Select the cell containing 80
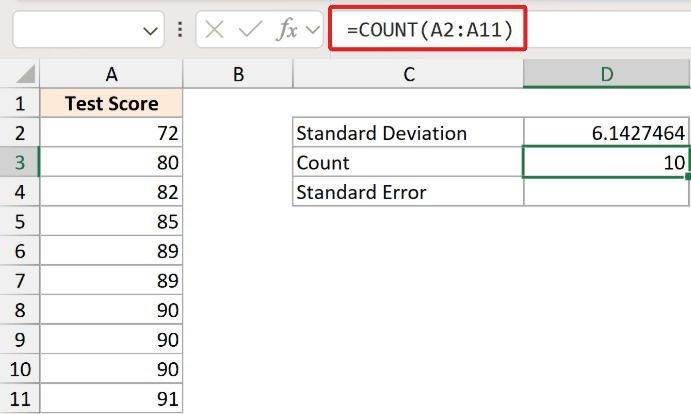 pyautogui.click(x=111, y=162)
